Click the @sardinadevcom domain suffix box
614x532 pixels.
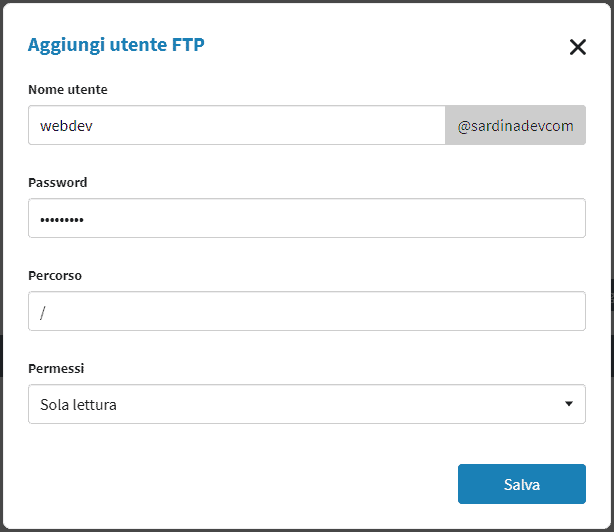515,126
